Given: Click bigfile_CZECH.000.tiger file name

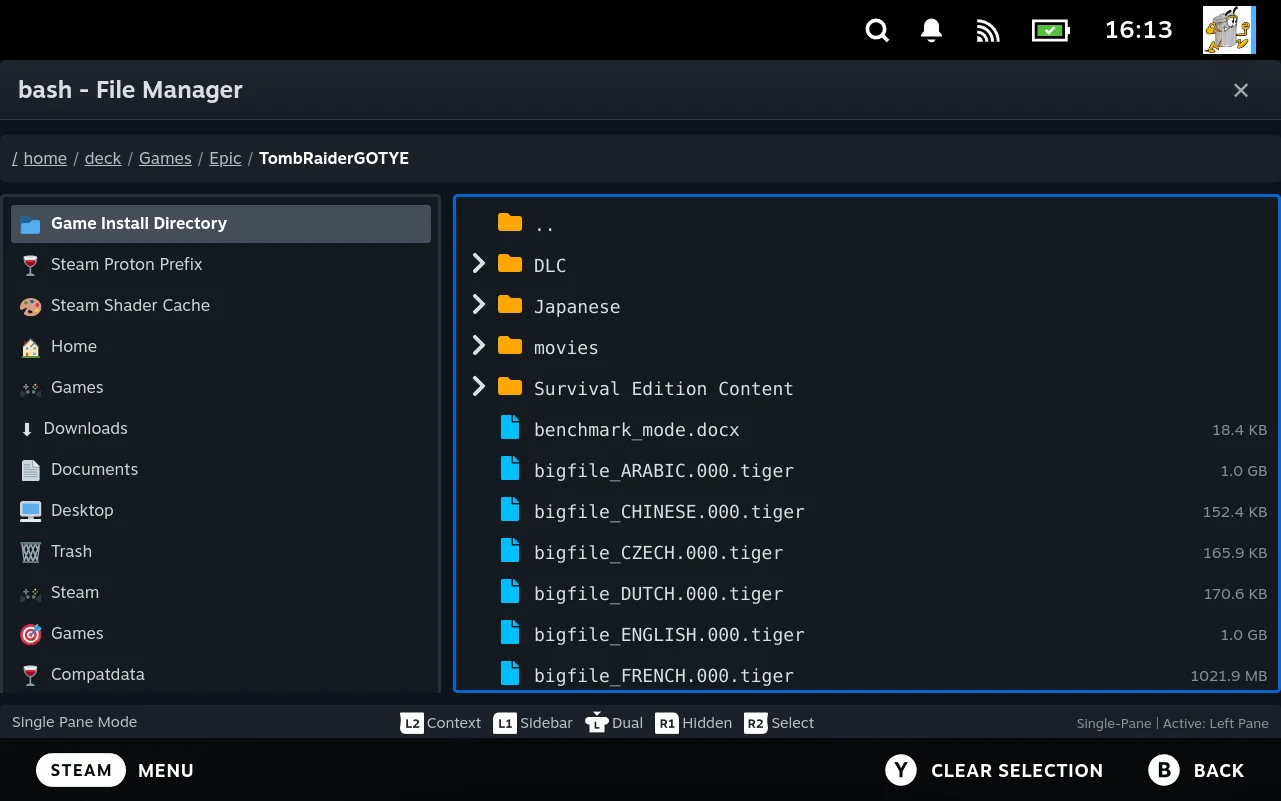Looking at the screenshot, I should click(658, 553).
